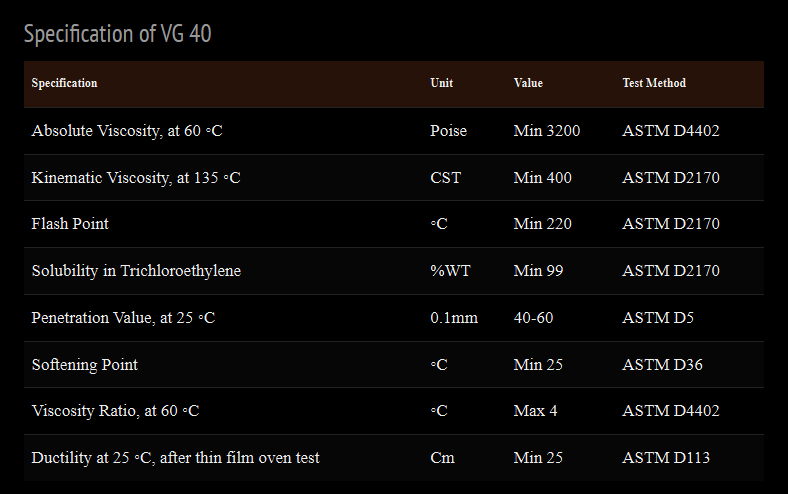Click the 'ASTM D113' test method cell
Viewport: 788px width, 494px height.
tap(666, 458)
